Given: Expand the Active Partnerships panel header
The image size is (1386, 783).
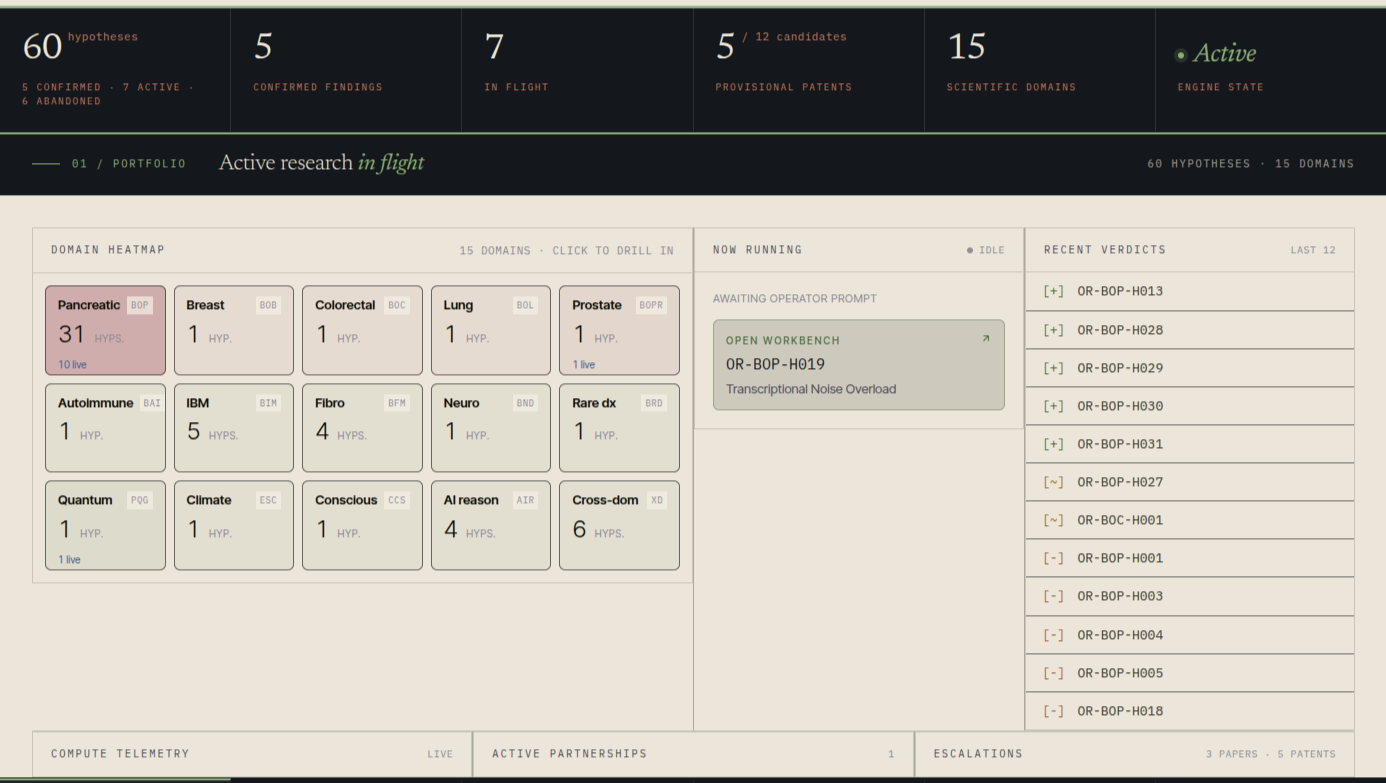Looking at the screenshot, I should [693, 754].
